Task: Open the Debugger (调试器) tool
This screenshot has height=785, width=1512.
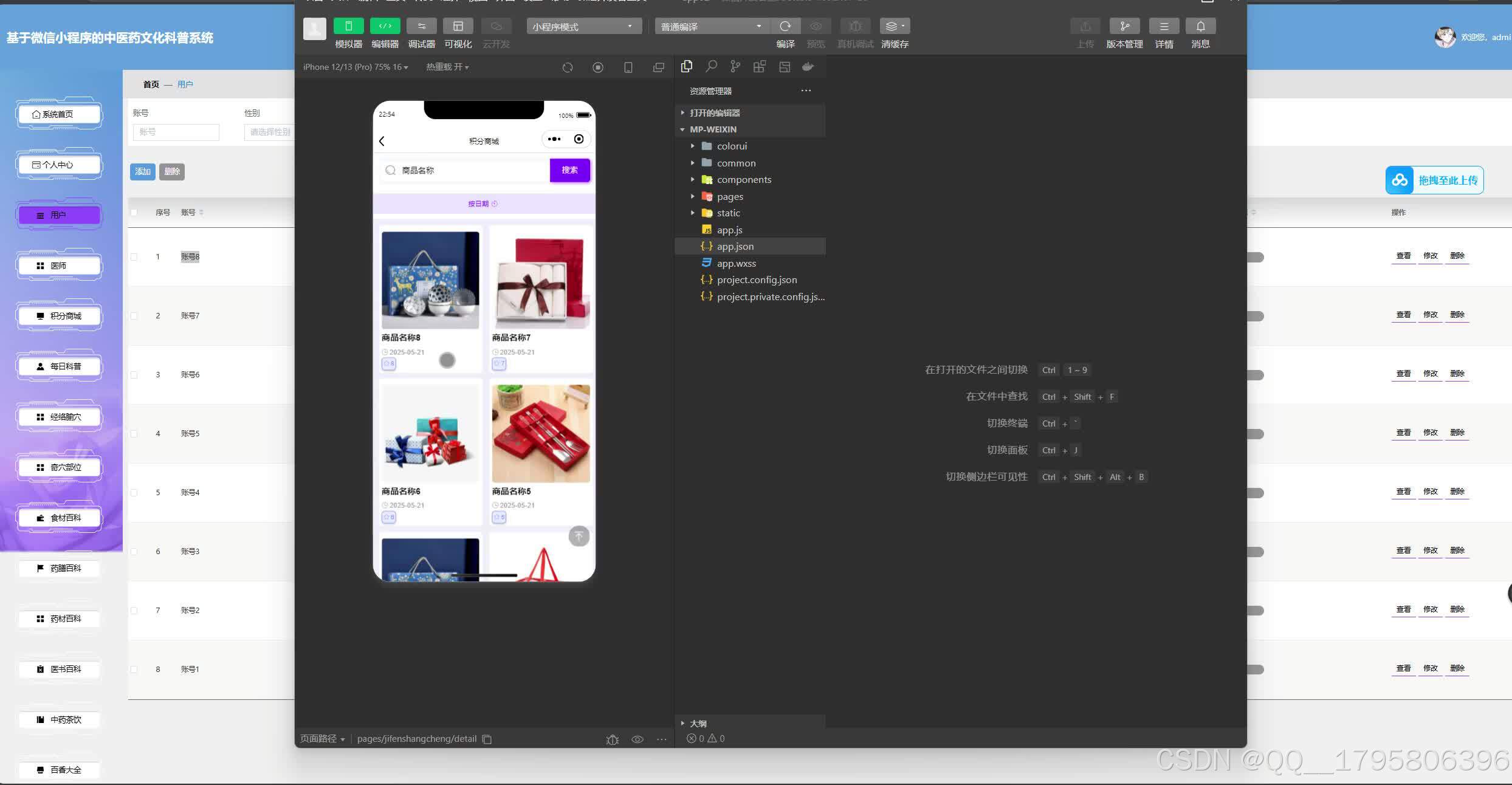Action: tap(421, 26)
